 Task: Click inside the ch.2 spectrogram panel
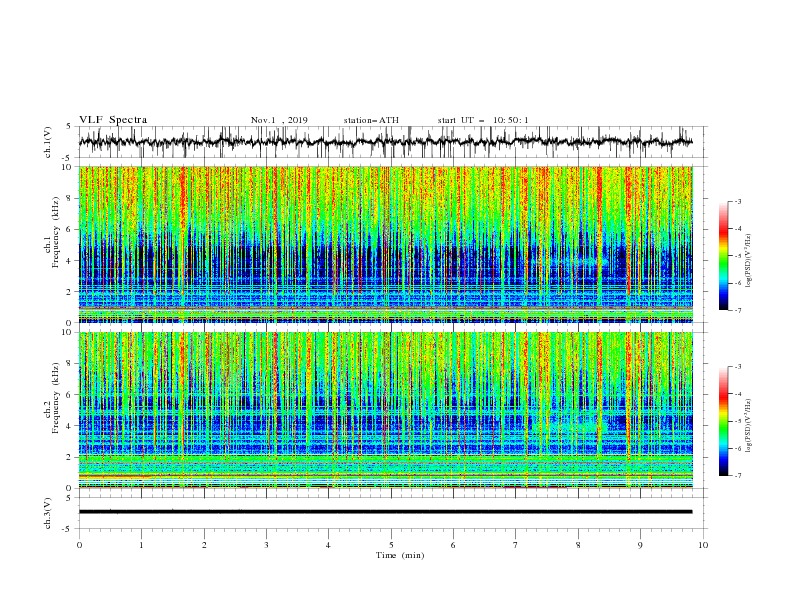(385, 410)
